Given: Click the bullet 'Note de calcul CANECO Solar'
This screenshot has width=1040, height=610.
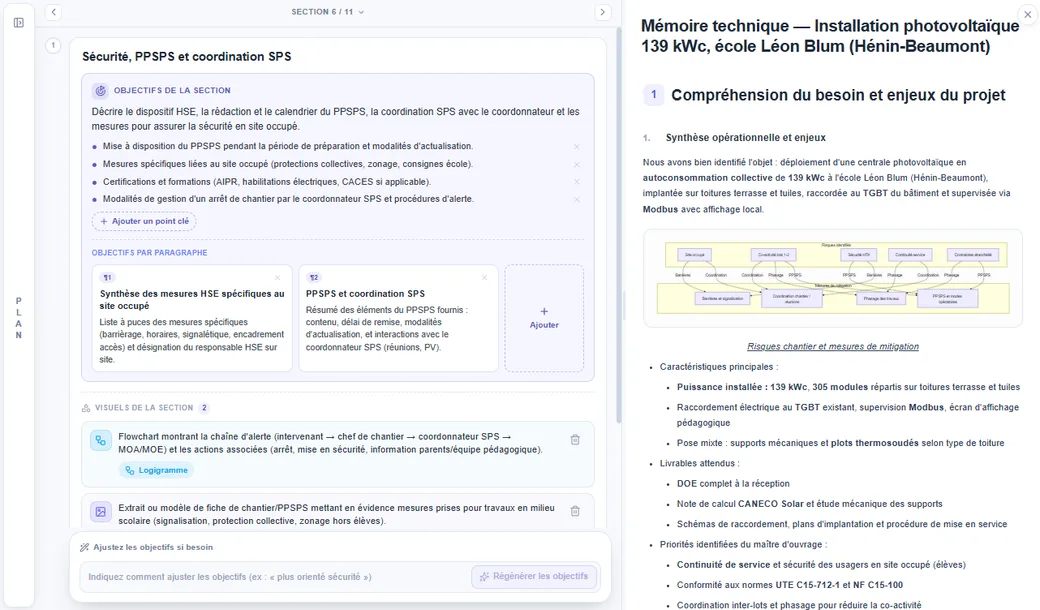Looking at the screenshot, I should click(809, 504).
